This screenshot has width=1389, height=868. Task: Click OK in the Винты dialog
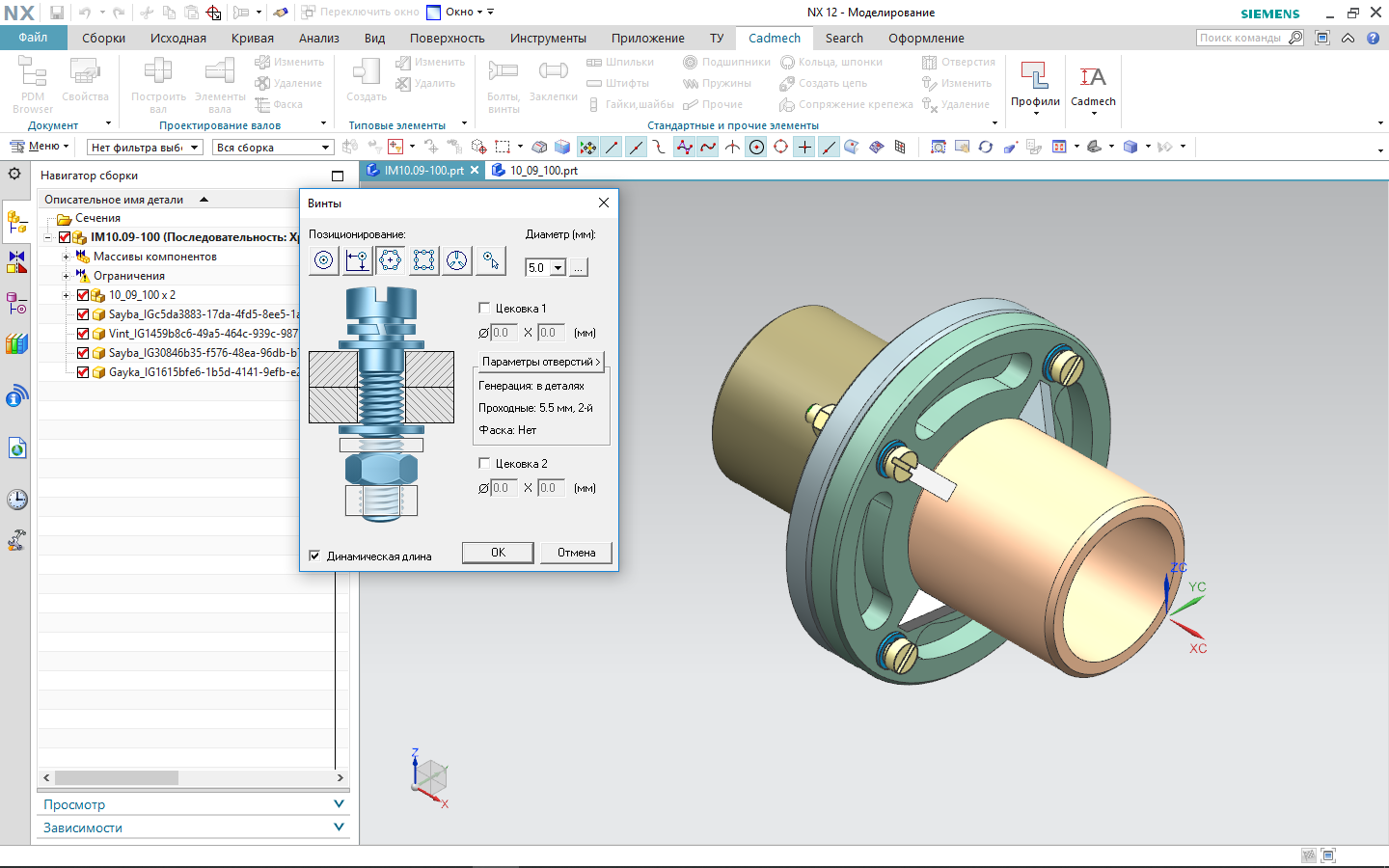[498, 553]
